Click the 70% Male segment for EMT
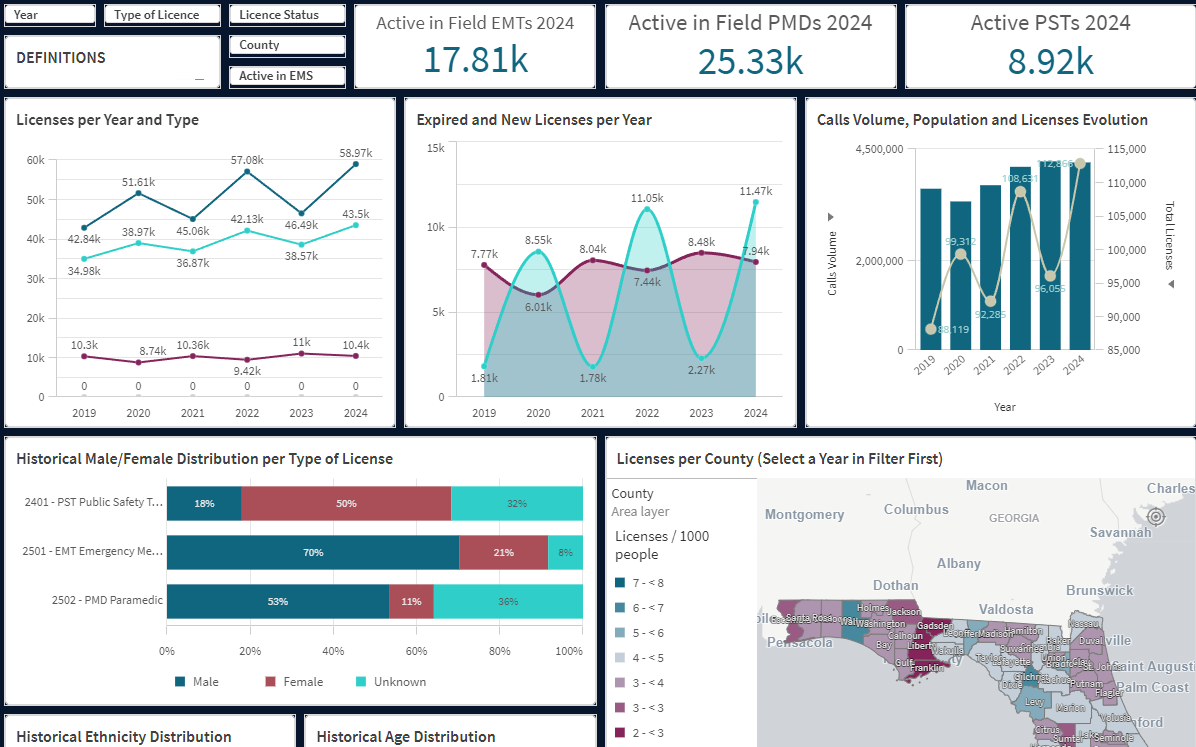The height and width of the screenshot is (747, 1196). (x=312, y=552)
